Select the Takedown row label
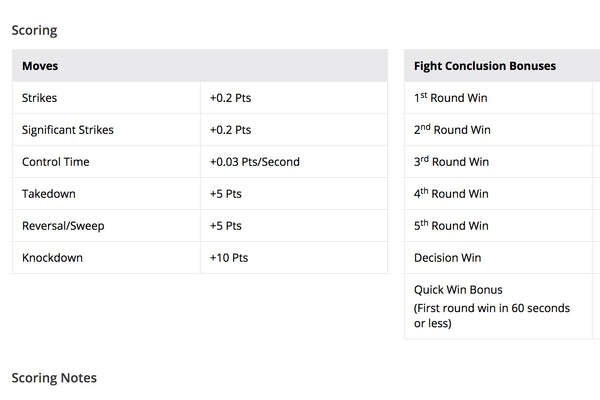600x400 pixels. tap(49, 194)
